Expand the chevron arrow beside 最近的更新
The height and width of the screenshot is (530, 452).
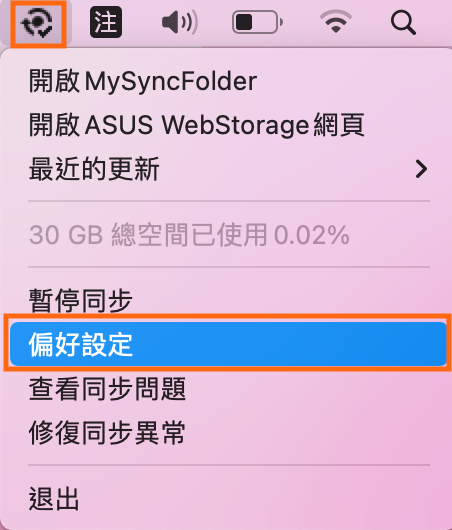pyautogui.click(x=421, y=169)
